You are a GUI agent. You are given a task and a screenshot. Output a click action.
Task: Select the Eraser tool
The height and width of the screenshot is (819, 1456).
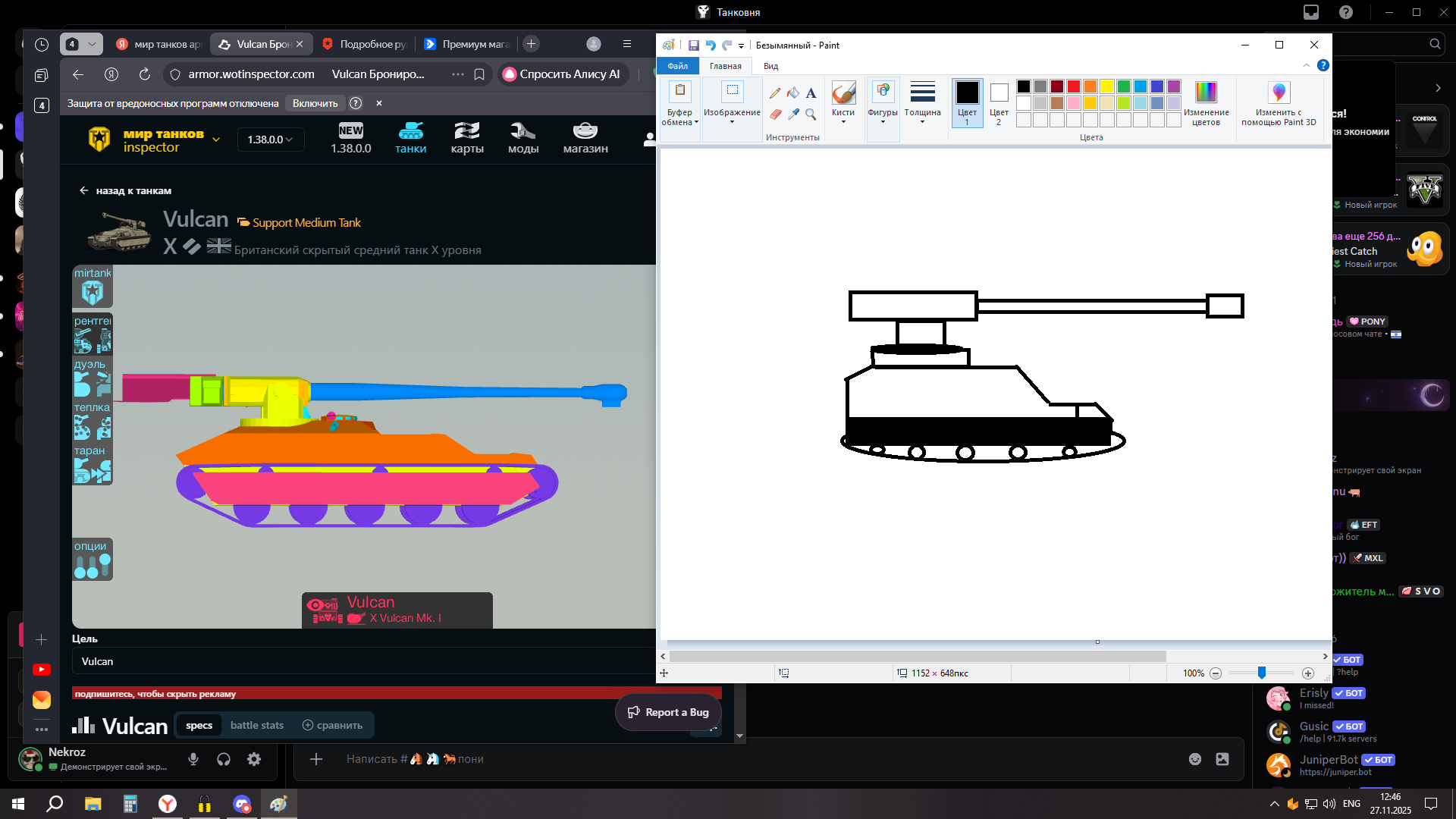click(x=774, y=114)
